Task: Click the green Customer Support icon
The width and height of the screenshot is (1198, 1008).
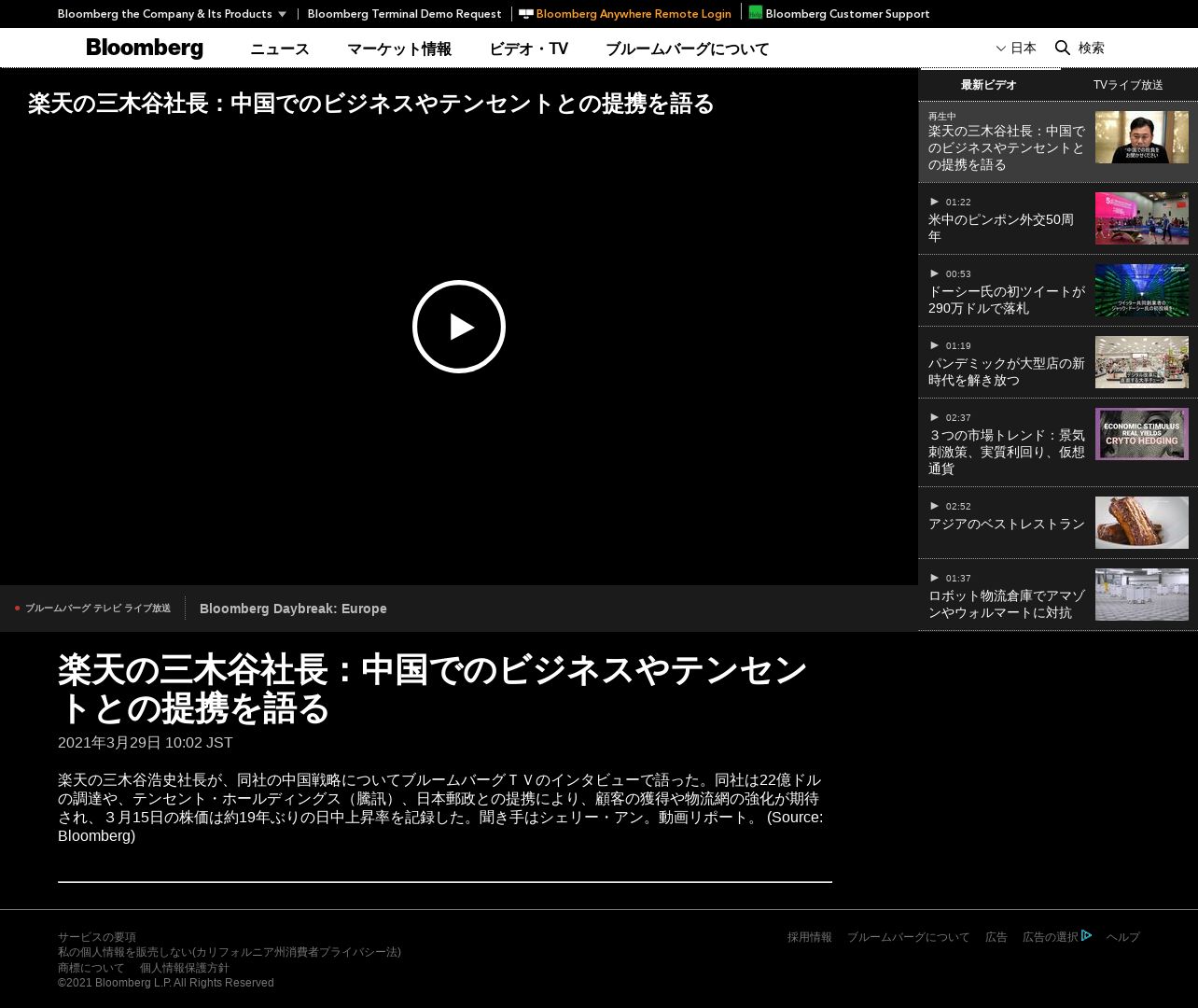Action: point(756,12)
